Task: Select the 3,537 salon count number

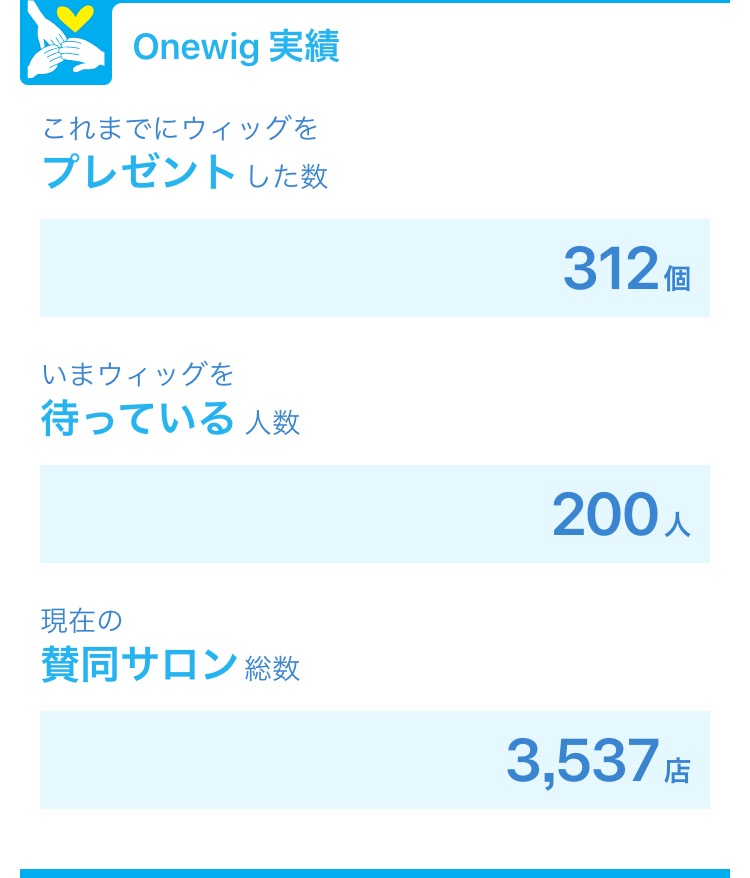Action: [583, 761]
